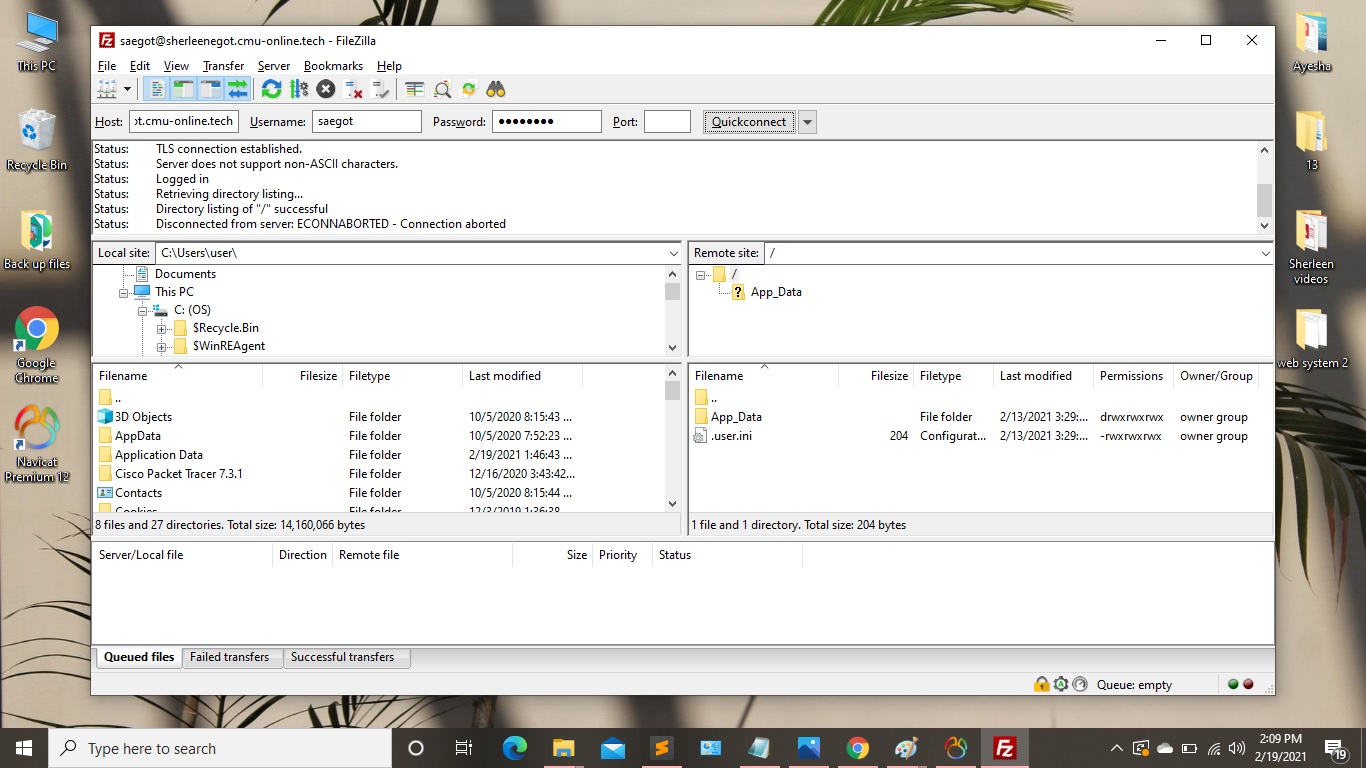Open the Local site path dropdown
Image resolution: width=1366 pixels, height=768 pixels.
click(x=673, y=254)
